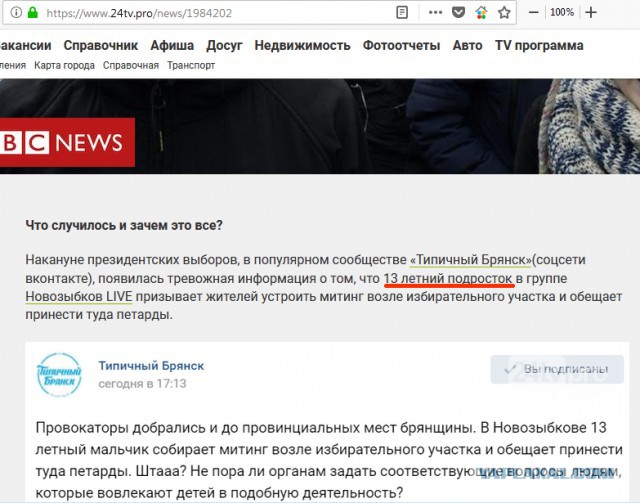
Task: Open the Справочник menu item
Action: pyautogui.click(x=101, y=45)
